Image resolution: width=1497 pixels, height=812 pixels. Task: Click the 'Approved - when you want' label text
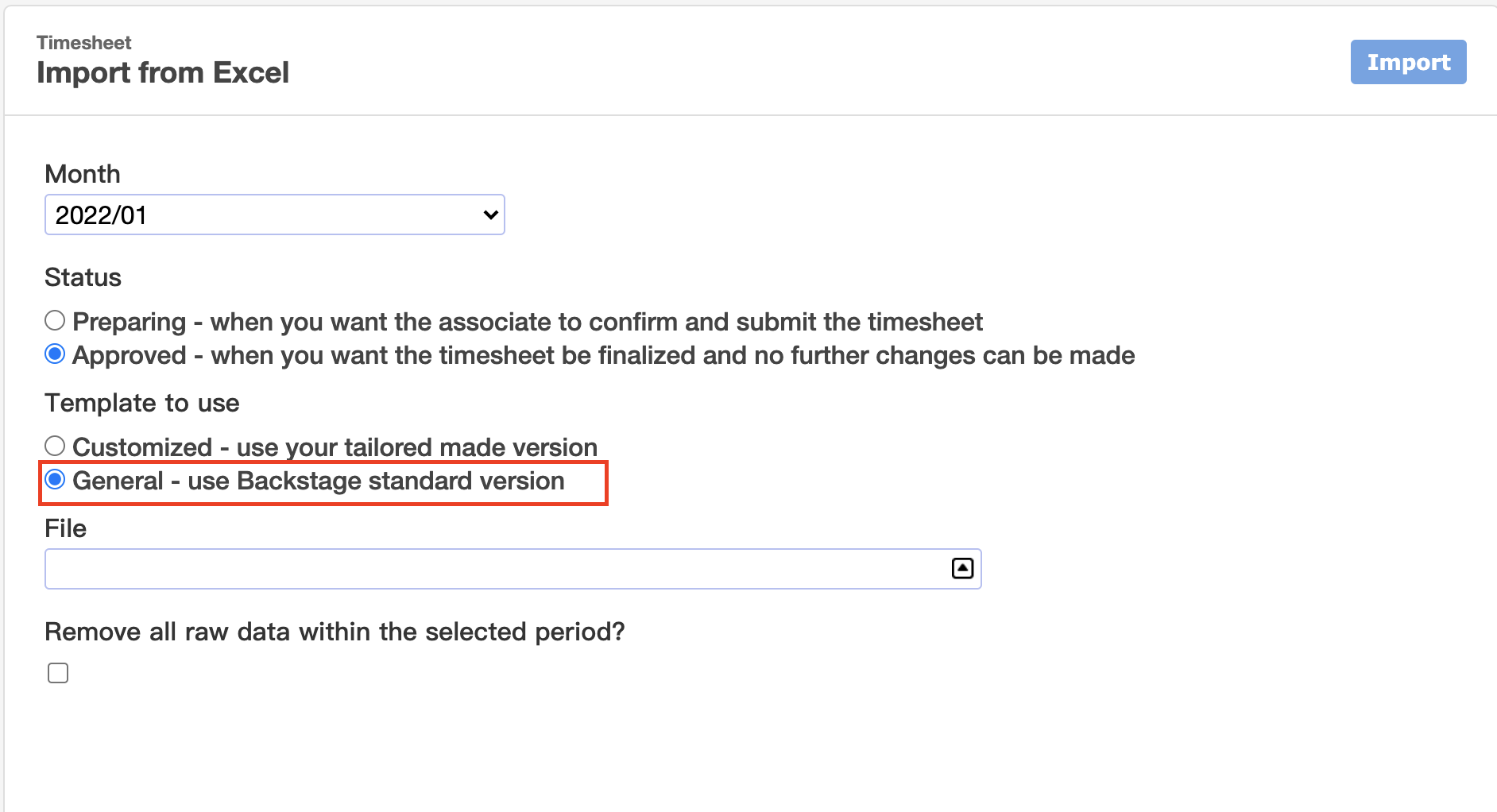click(604, 355)
